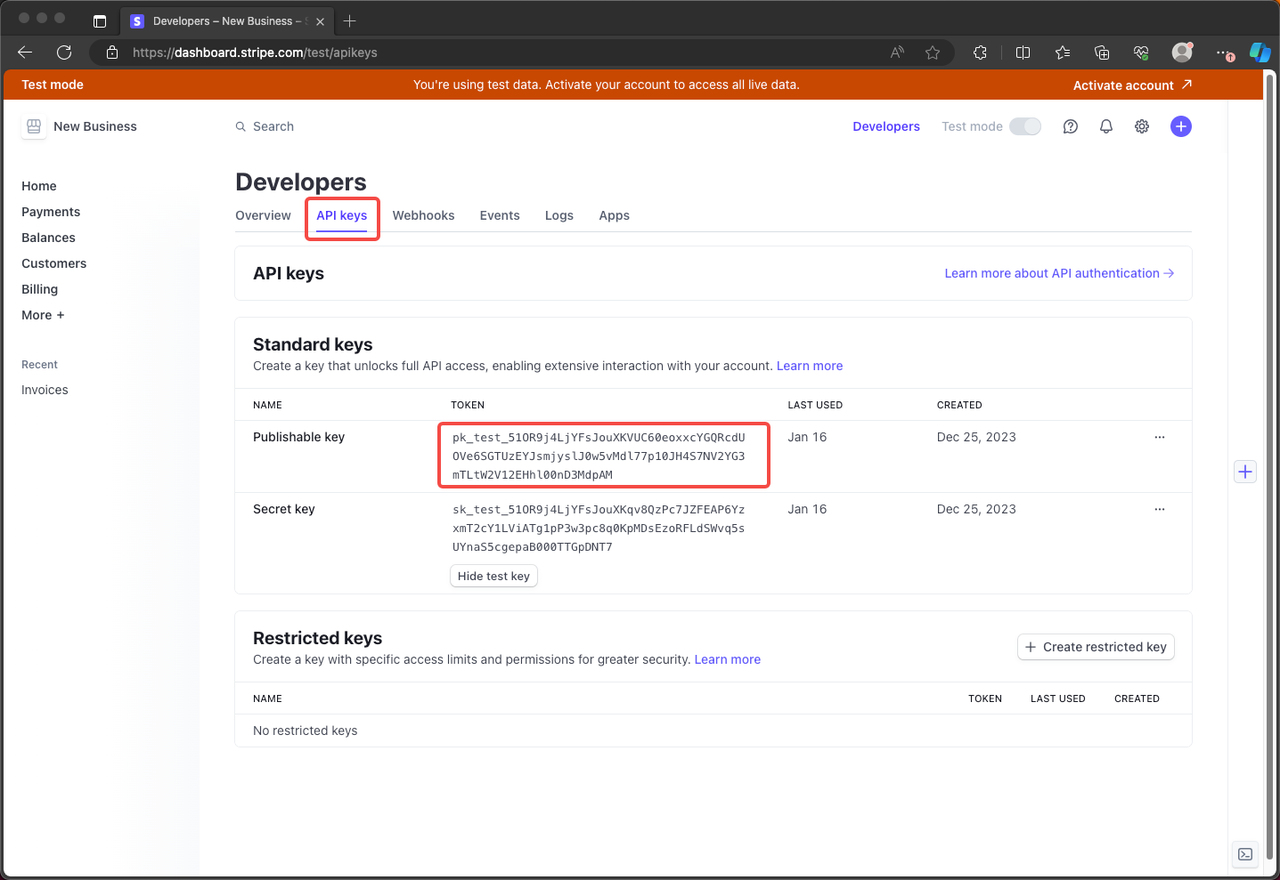Image resolution: width=1280 pixels, height=880 pixels.
Task: Open Customers in sidebar
Action: [x=54, y=264]
